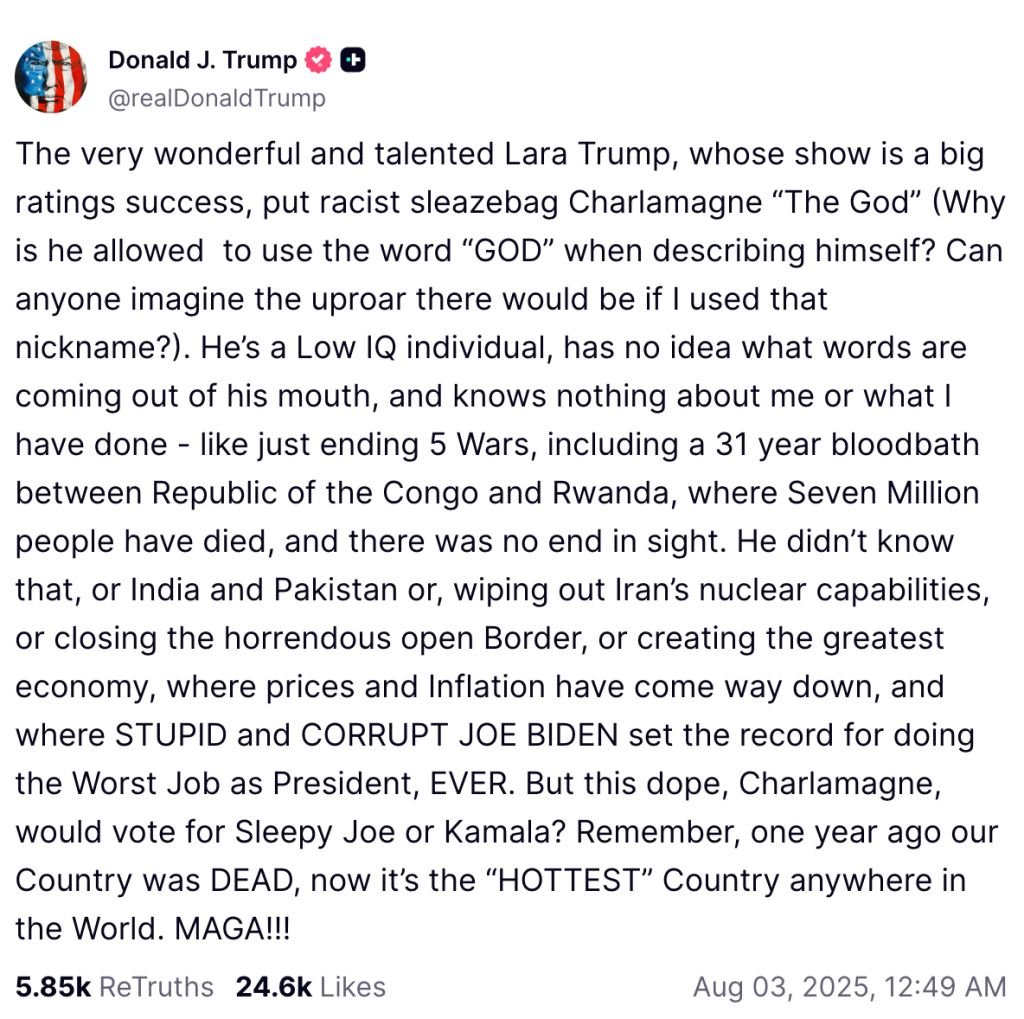Click the Likes label

[353, 987]
